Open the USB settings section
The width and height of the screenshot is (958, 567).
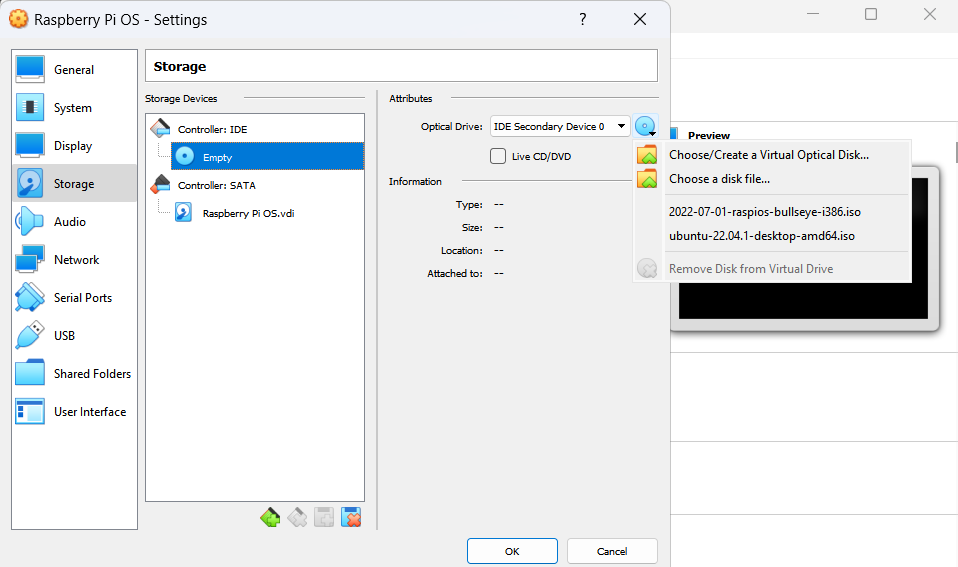pyautogui.click(x=64, y=336)
